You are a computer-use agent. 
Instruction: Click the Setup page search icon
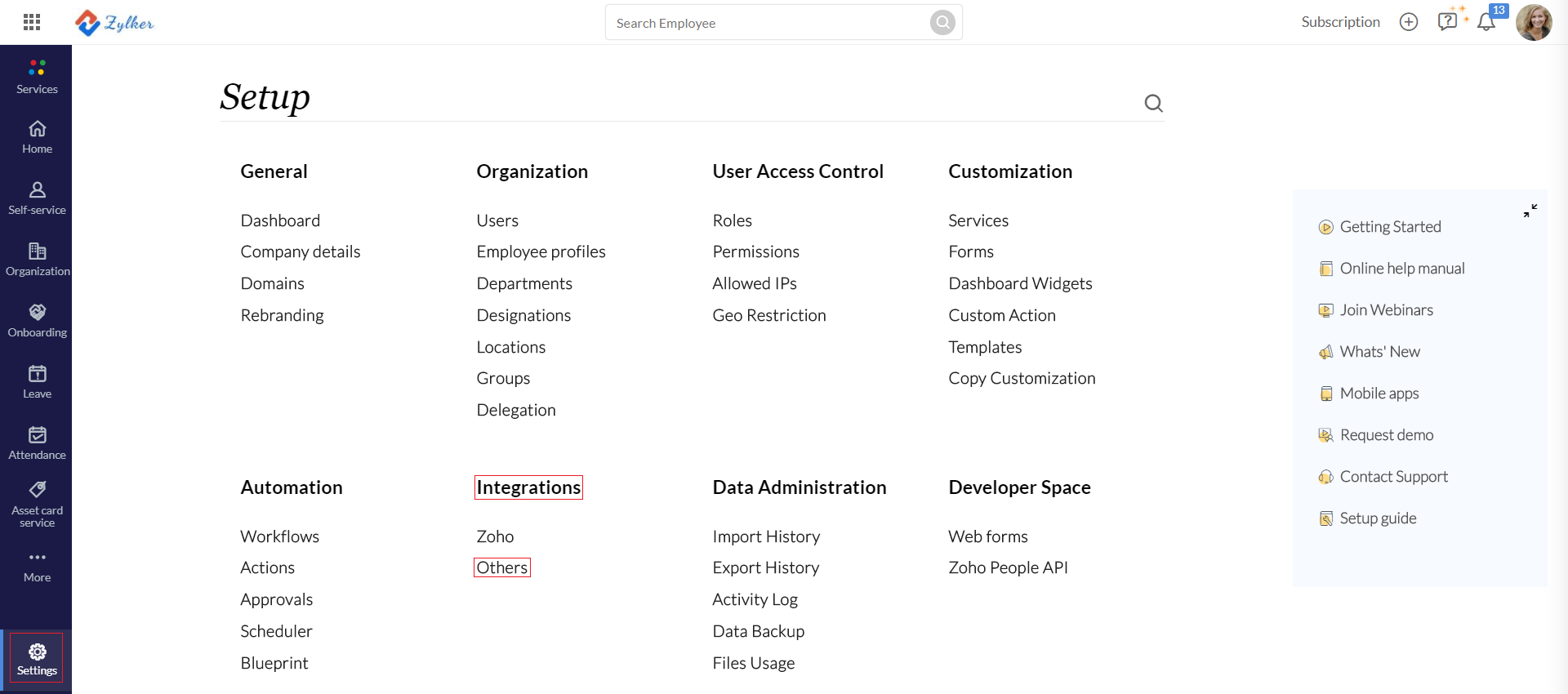[x=1153, y=103]
